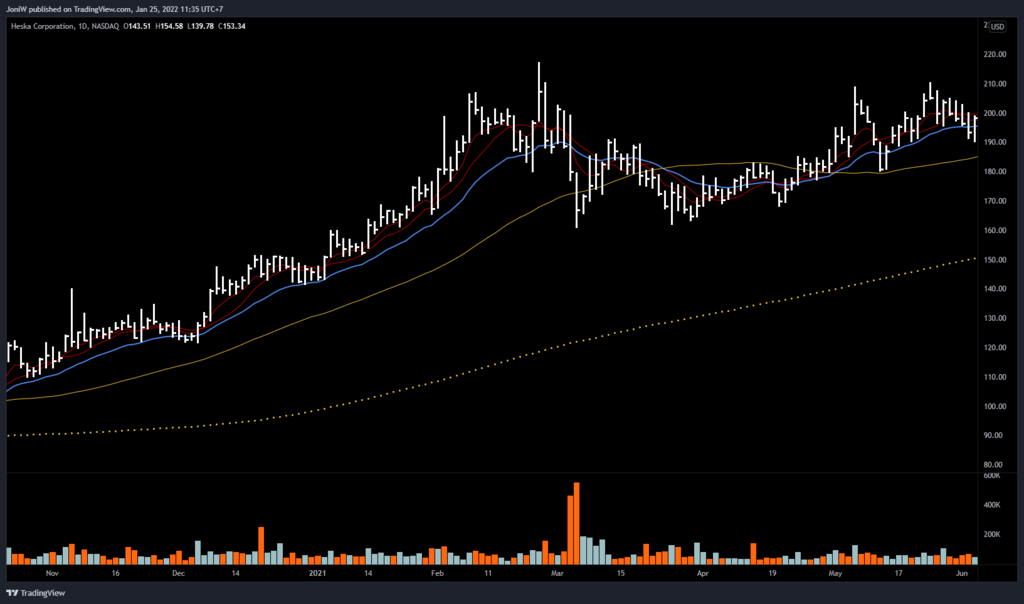The image size is (1024, 604).
Task: Click the 2021 label on time axis
Action: [317, 574]
